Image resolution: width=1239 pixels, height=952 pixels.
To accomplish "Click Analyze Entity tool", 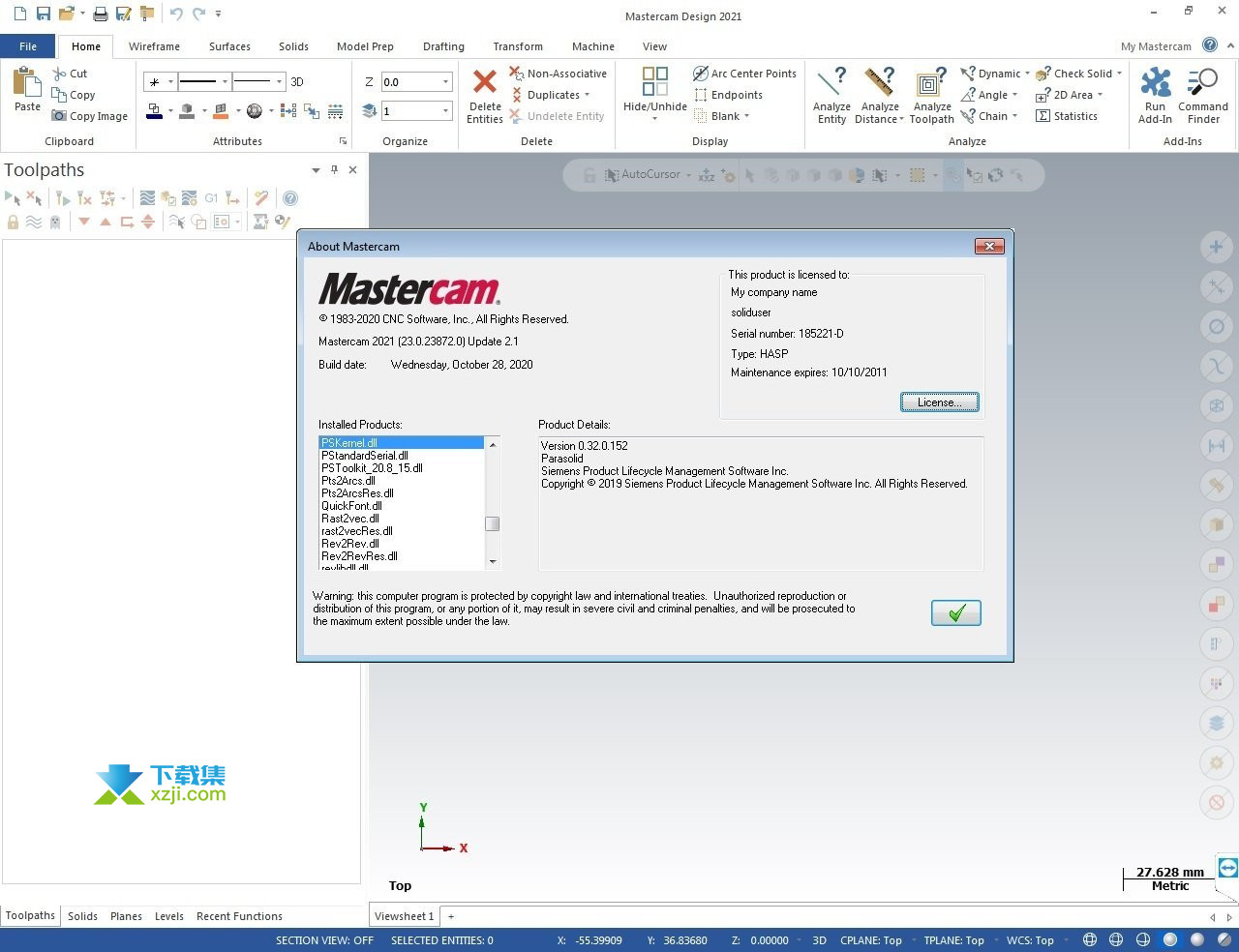I will point(831,95).
